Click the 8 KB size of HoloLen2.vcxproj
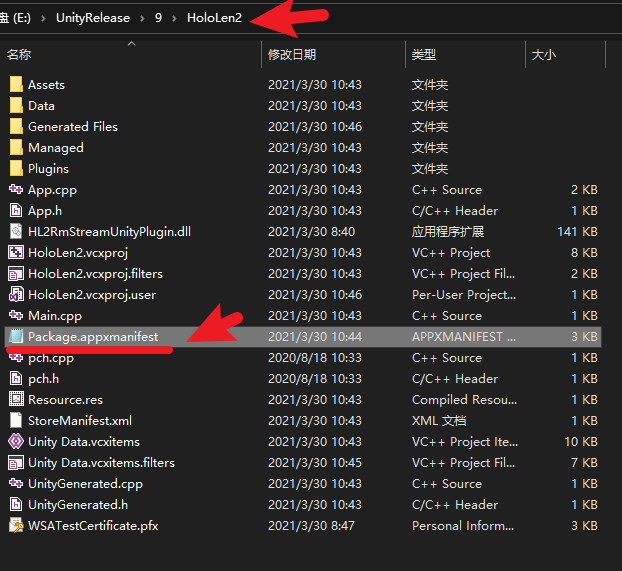Screen dimensions: 622x571 [584, 252]
